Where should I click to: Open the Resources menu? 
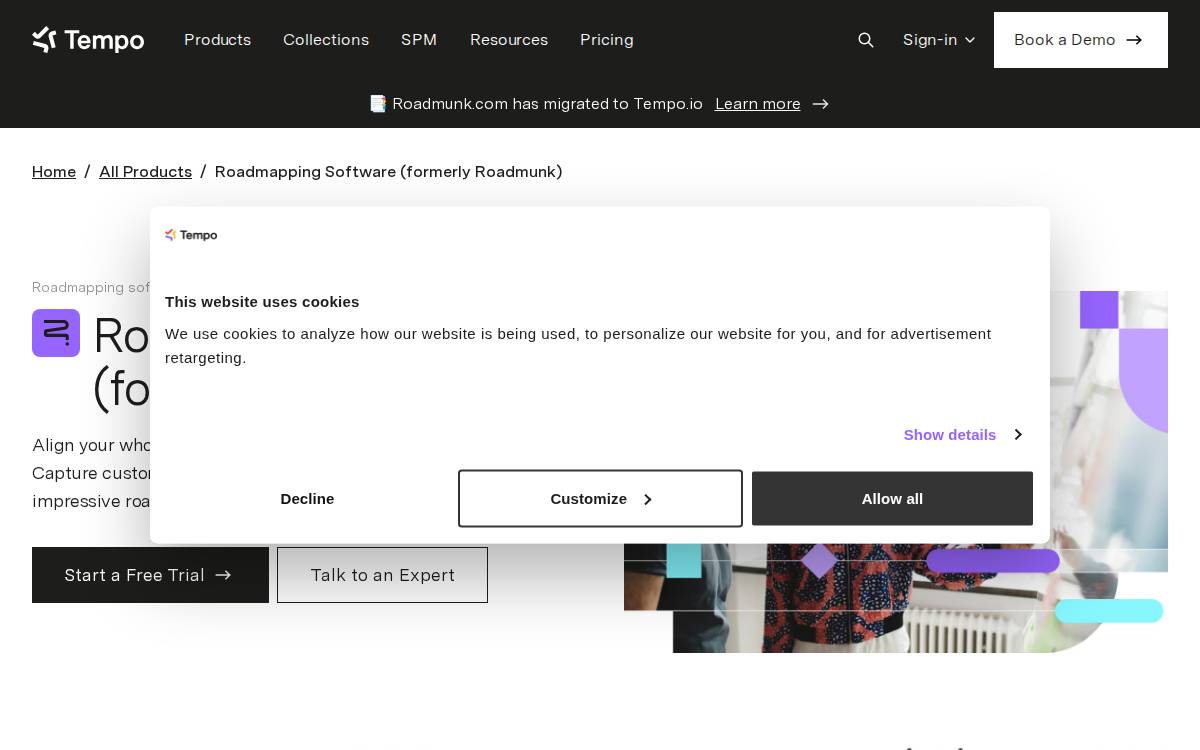pos(509,40)
